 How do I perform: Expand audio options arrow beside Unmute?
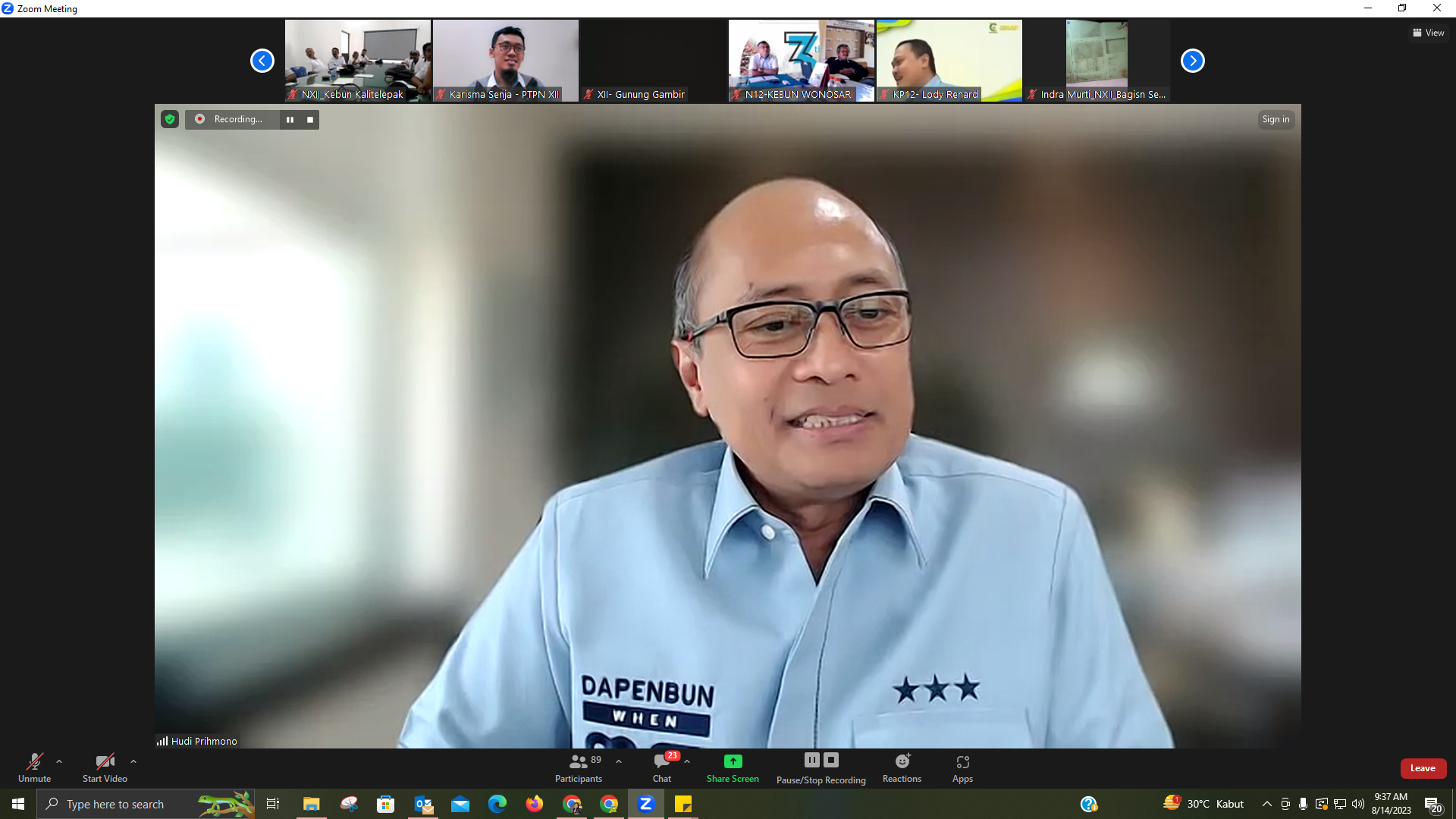[x=59, y=761]
